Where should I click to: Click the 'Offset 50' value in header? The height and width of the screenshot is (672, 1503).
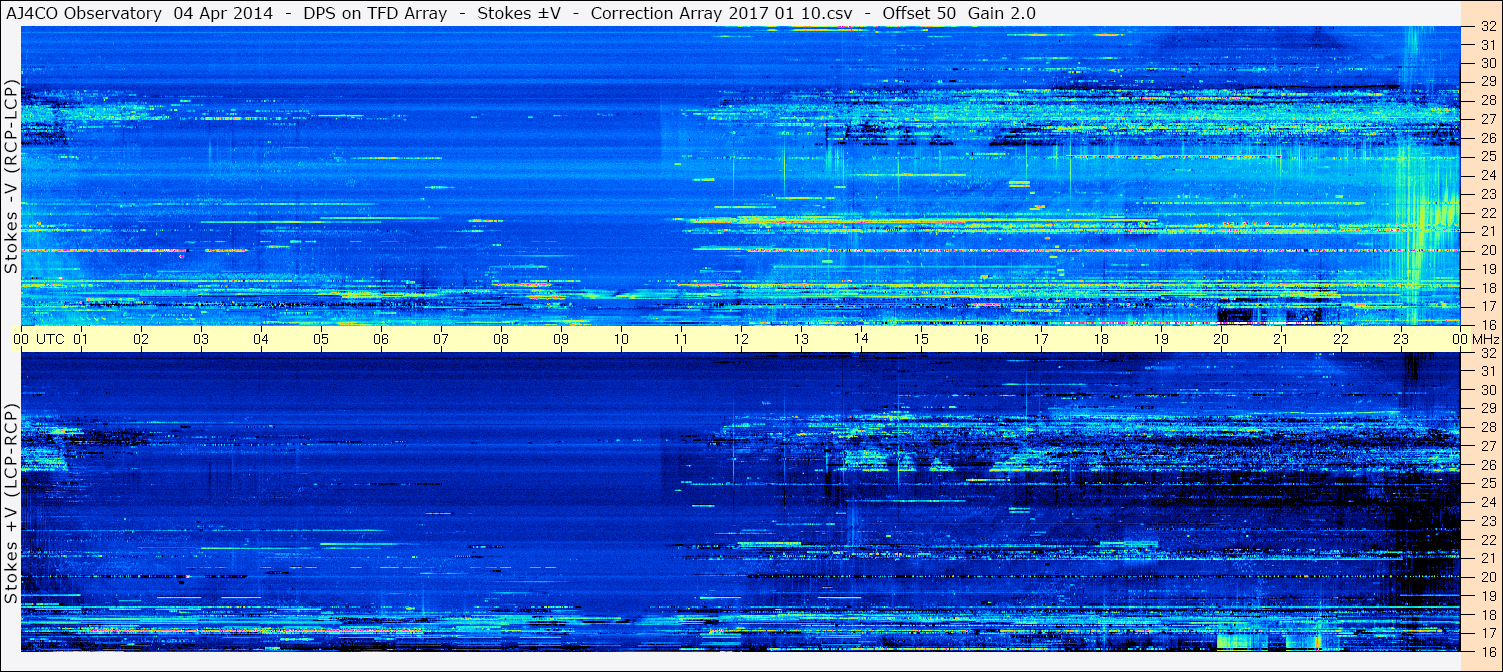(919, 13)
